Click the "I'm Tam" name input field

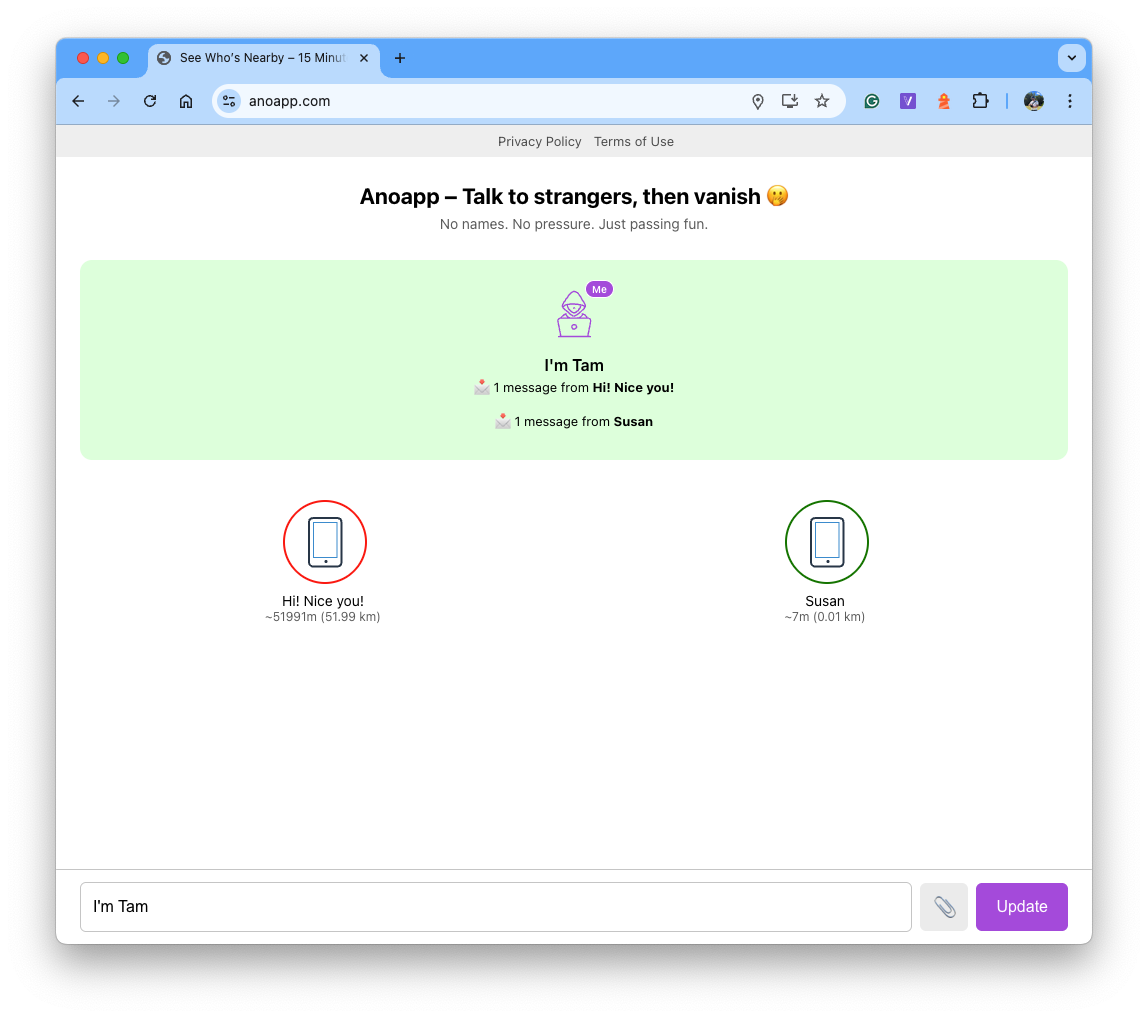(x=495, y=906)
